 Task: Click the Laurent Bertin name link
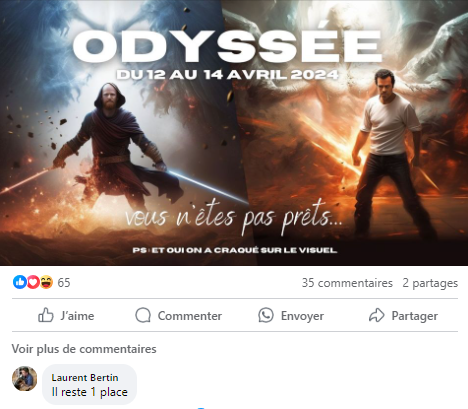click(x=85, y=377)
